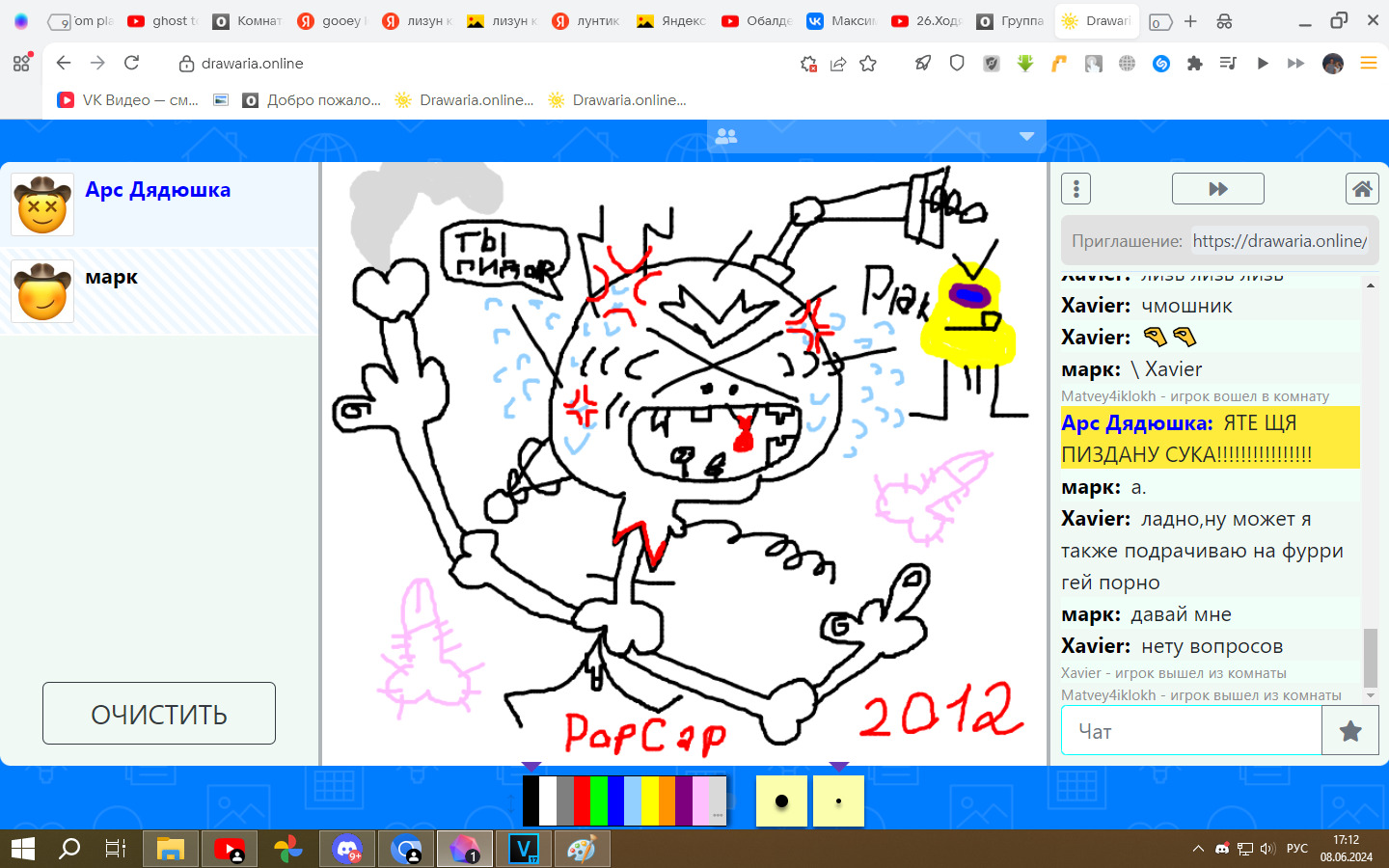Pick the white color swatch
The image size is (1389, 868).
(548, 800)
